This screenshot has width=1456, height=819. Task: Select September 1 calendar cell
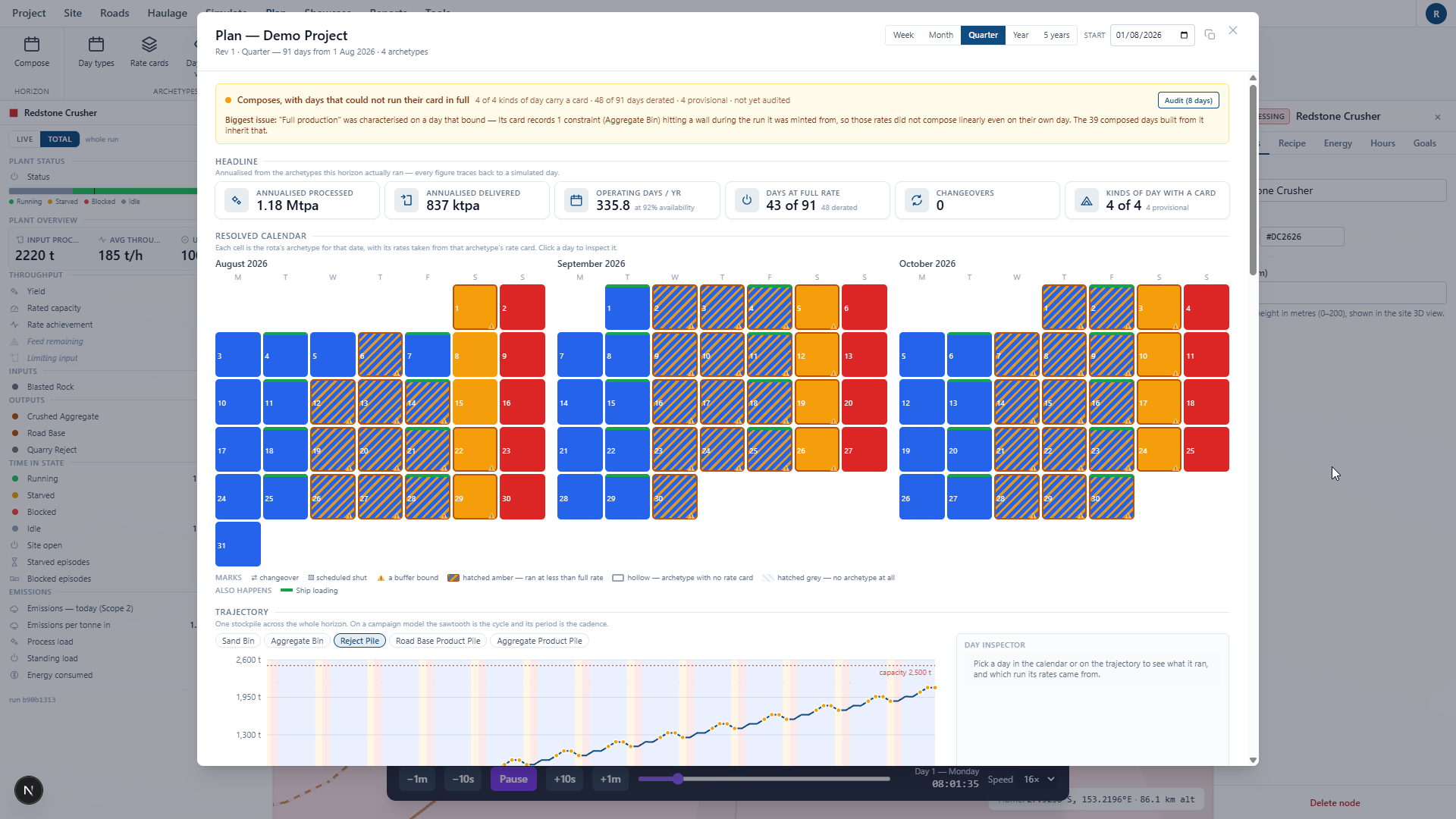coord(627,307)
